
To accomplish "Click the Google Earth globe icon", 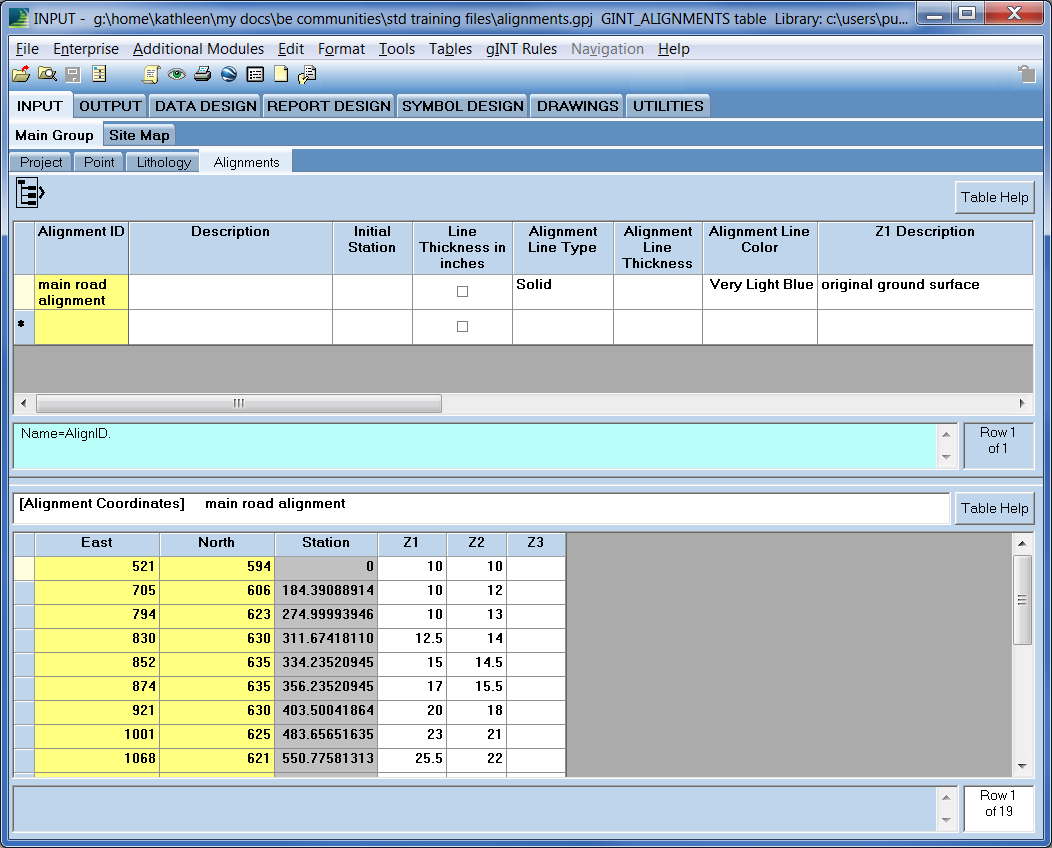I will 229,74.
